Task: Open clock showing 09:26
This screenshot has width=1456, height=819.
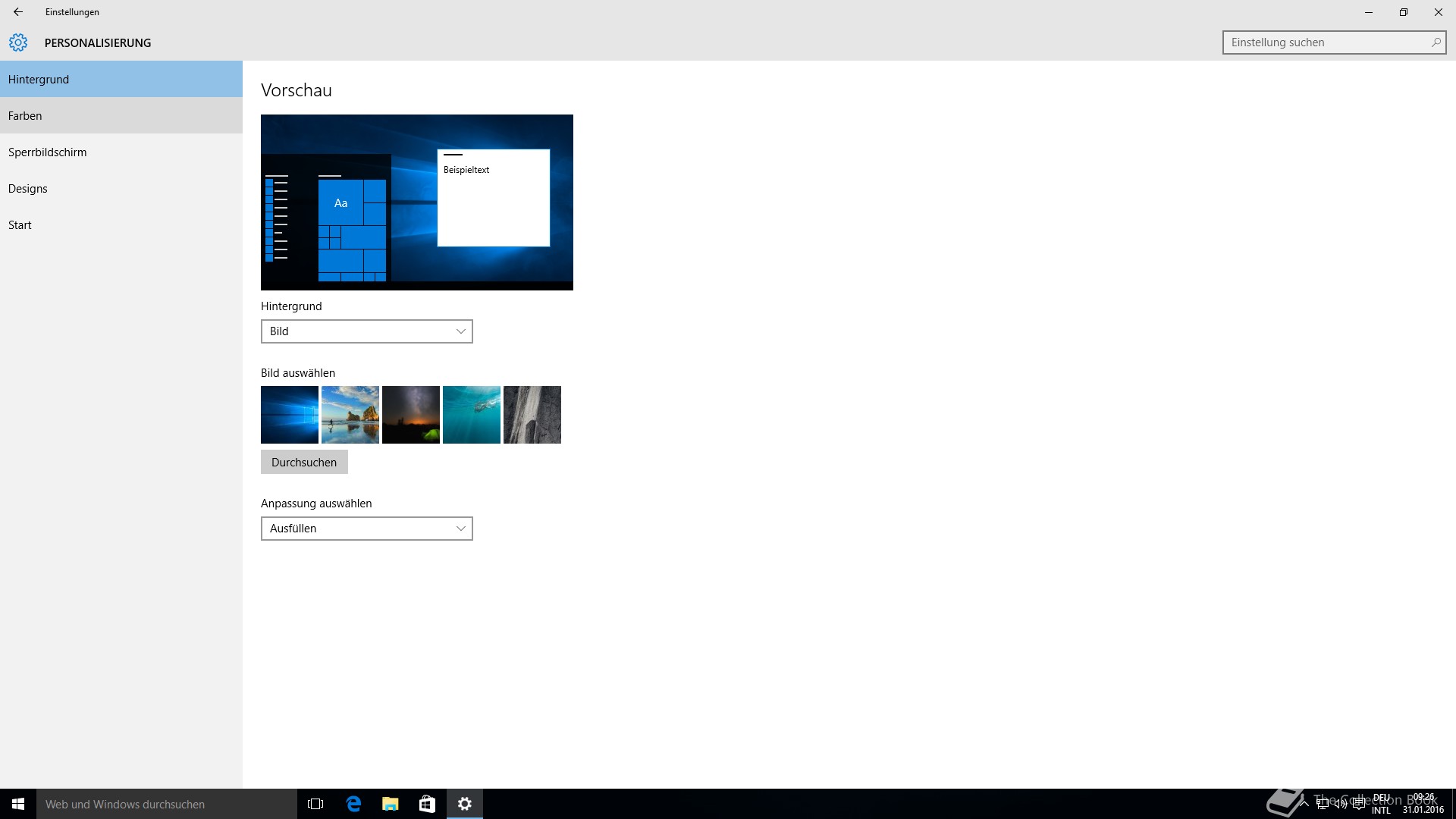Action: (x=1423, y=804)
